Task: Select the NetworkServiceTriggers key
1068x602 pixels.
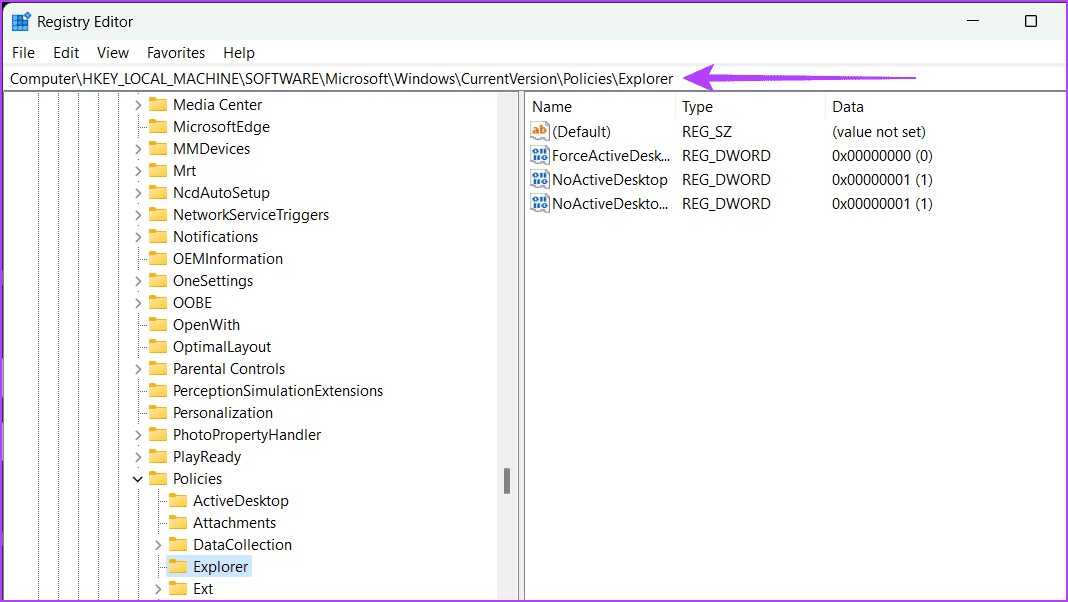Action: click(x=251, y=215)
